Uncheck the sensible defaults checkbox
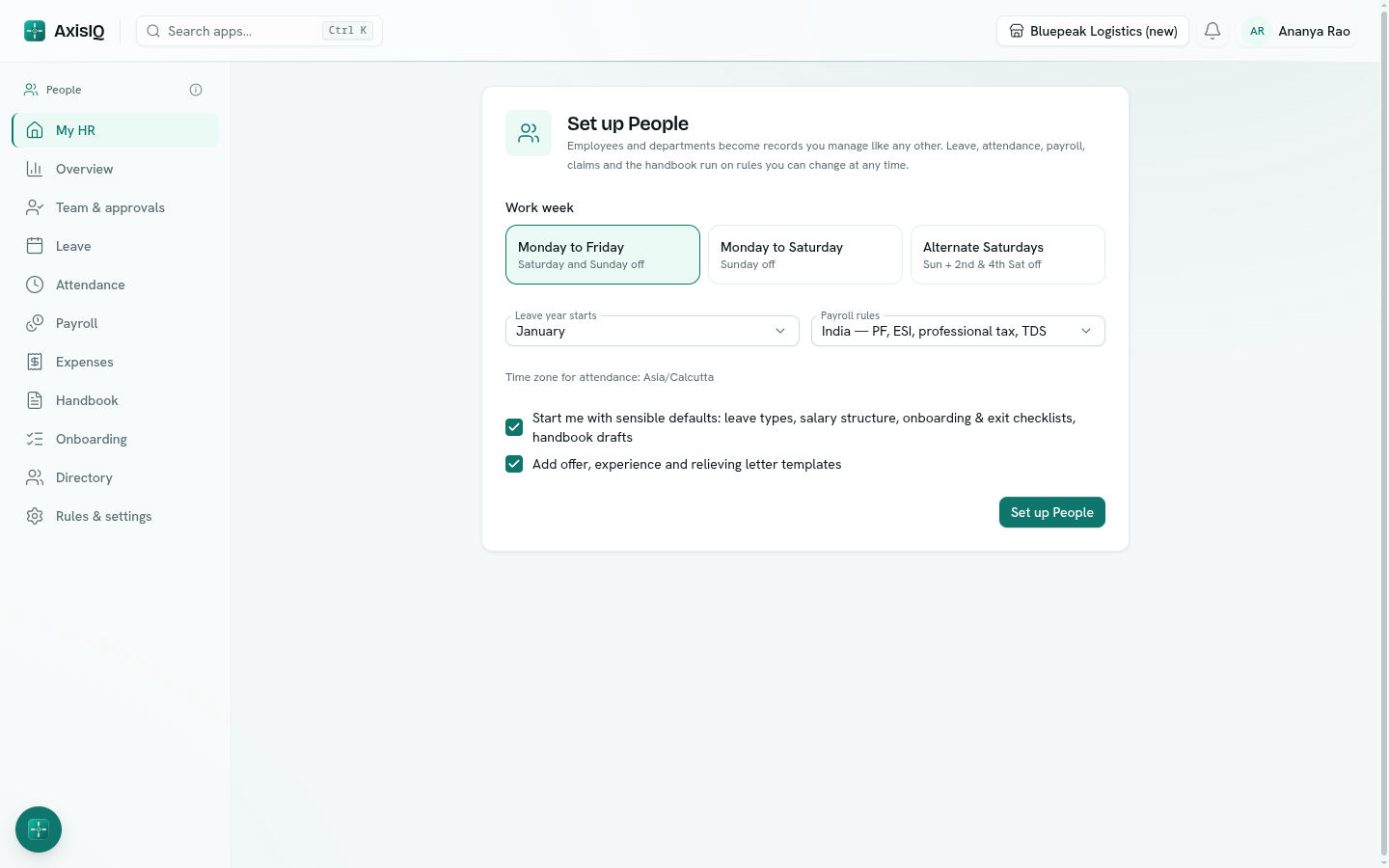 (514, 427)
